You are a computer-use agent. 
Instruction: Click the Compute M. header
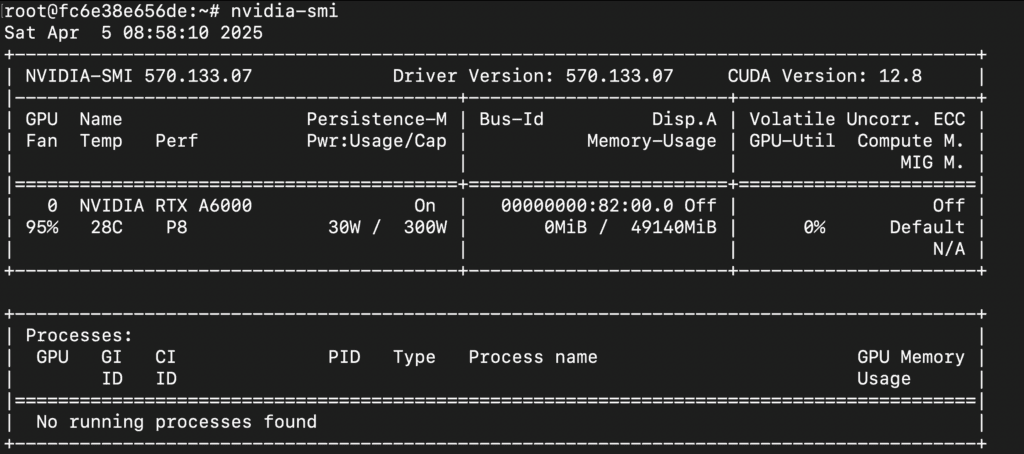click(911, 140)
